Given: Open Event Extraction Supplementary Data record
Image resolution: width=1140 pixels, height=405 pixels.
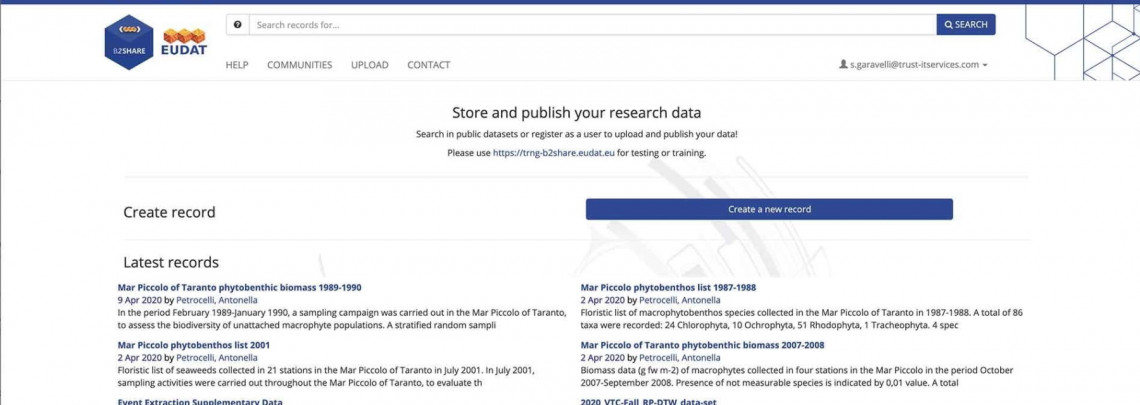Looking at the screenshot, I should pos(200,401).
